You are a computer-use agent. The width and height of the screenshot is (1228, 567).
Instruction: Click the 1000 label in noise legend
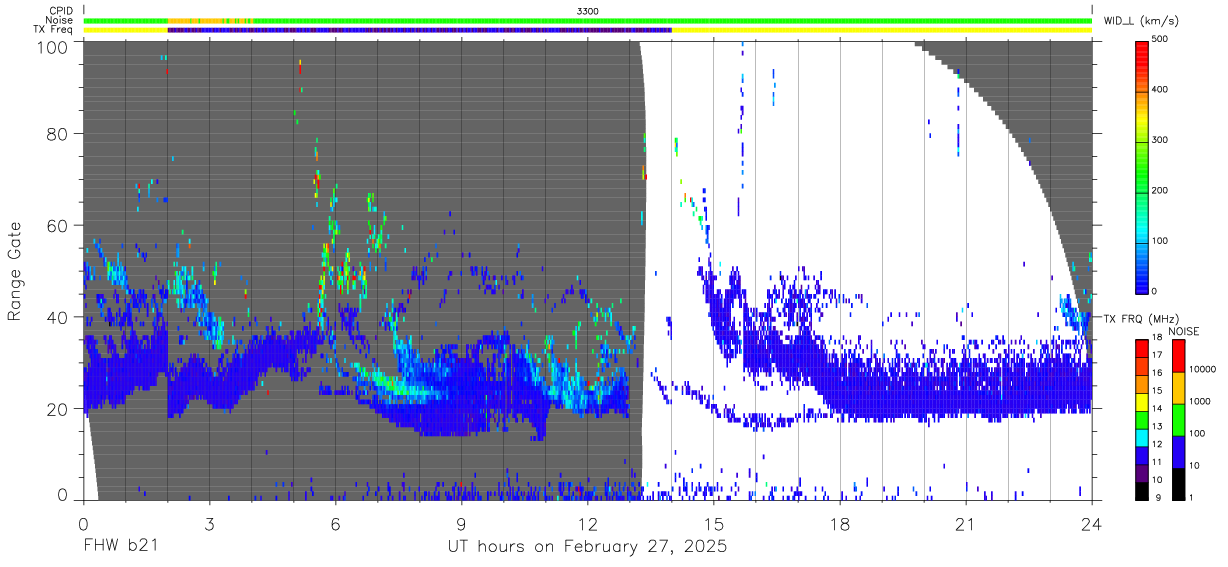pyautogui.click(x=1200, y=400)
